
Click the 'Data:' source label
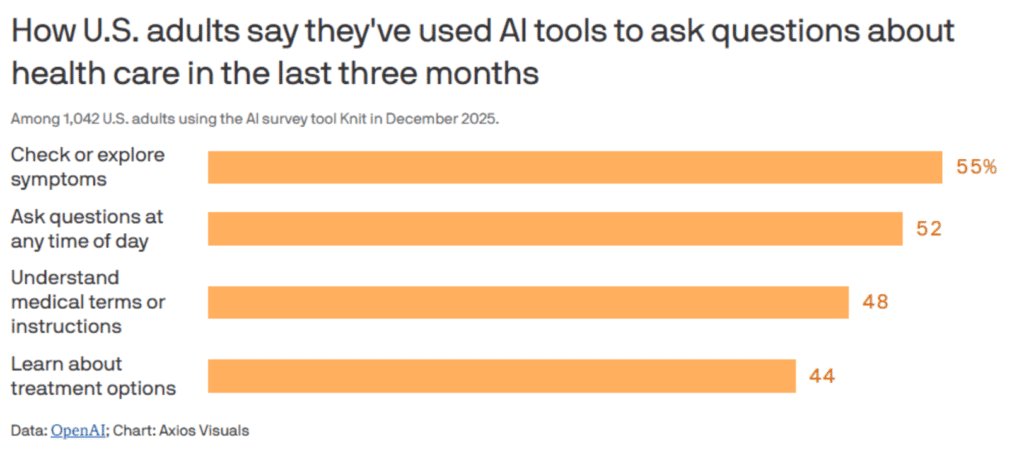(x=28, y=431)
